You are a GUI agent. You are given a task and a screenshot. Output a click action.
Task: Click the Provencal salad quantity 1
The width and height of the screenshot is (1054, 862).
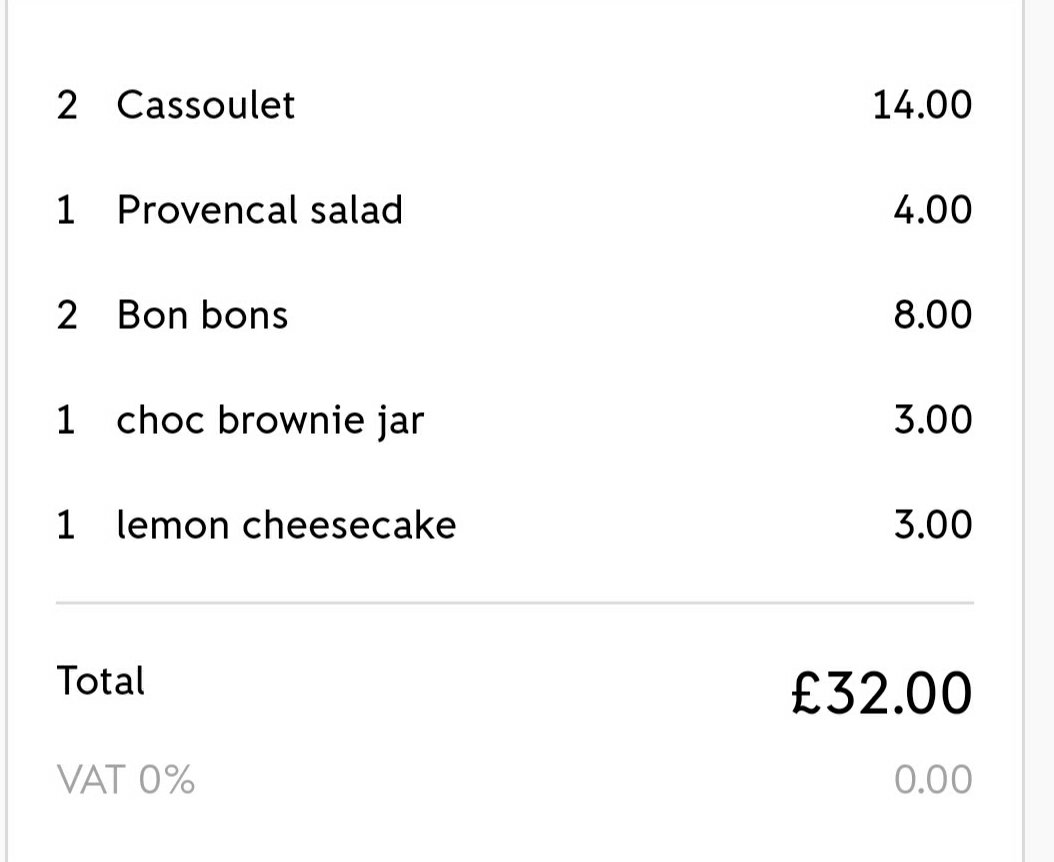(66, 210)
